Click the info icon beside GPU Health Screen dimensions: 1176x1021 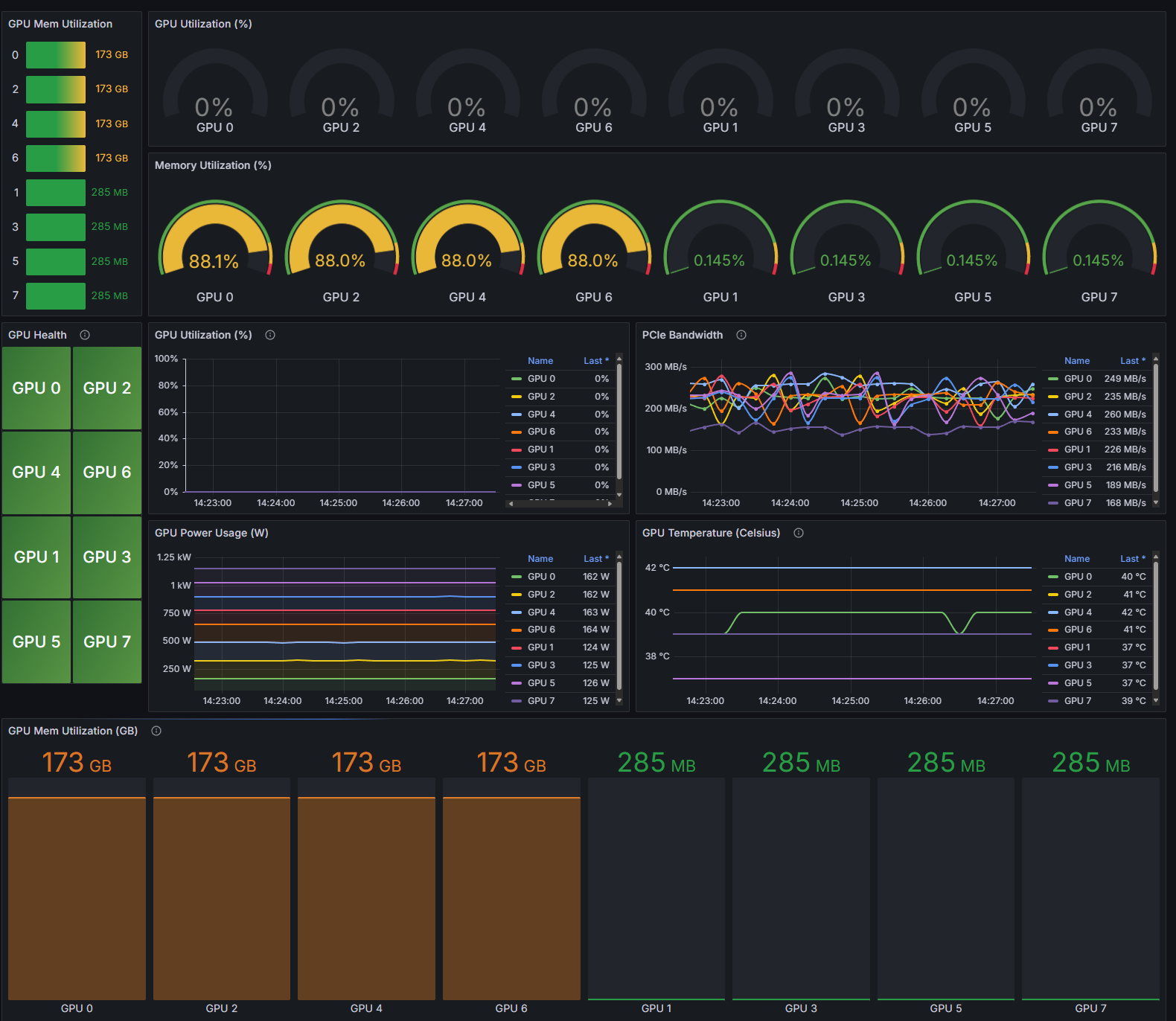(x=85, y=335)
